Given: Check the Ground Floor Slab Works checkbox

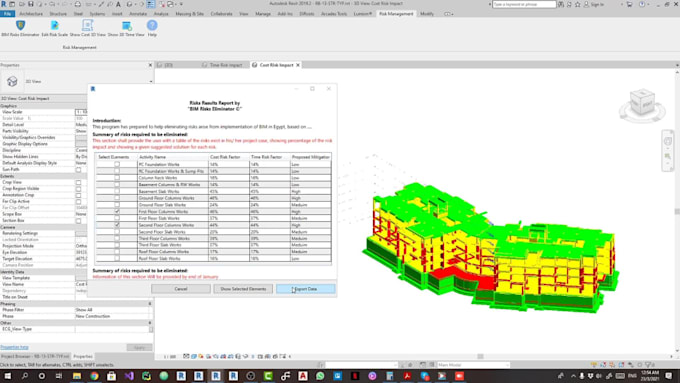Looking at the screenshot, I should tap(117, 205).
